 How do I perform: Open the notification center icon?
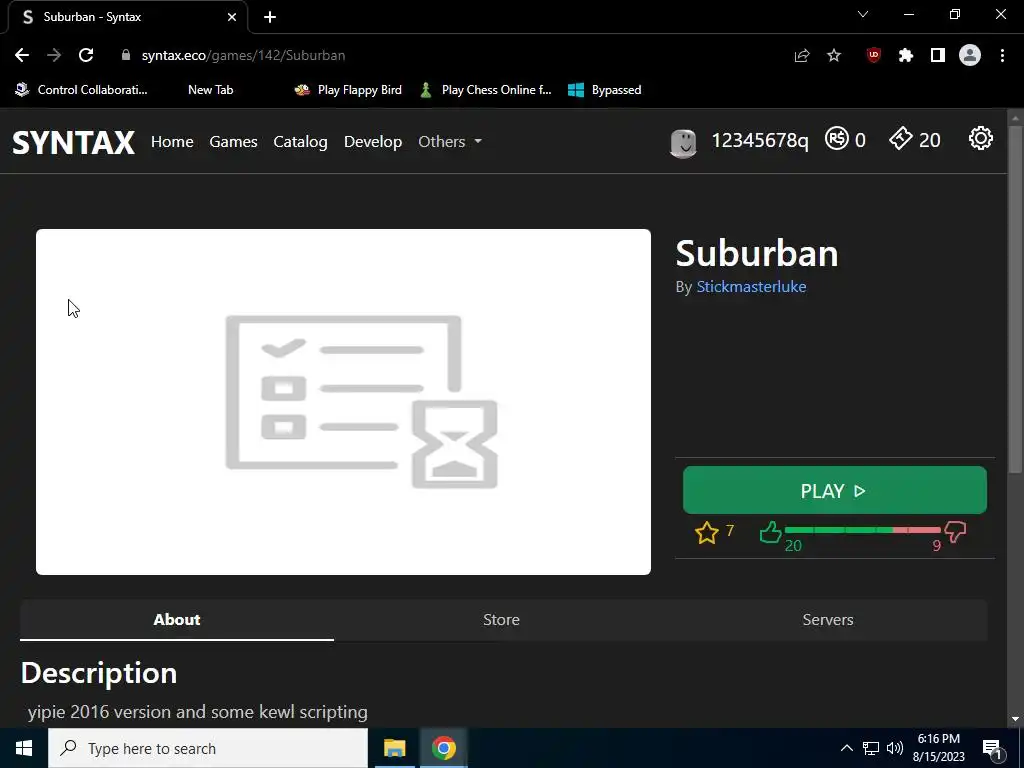(992, 748)
